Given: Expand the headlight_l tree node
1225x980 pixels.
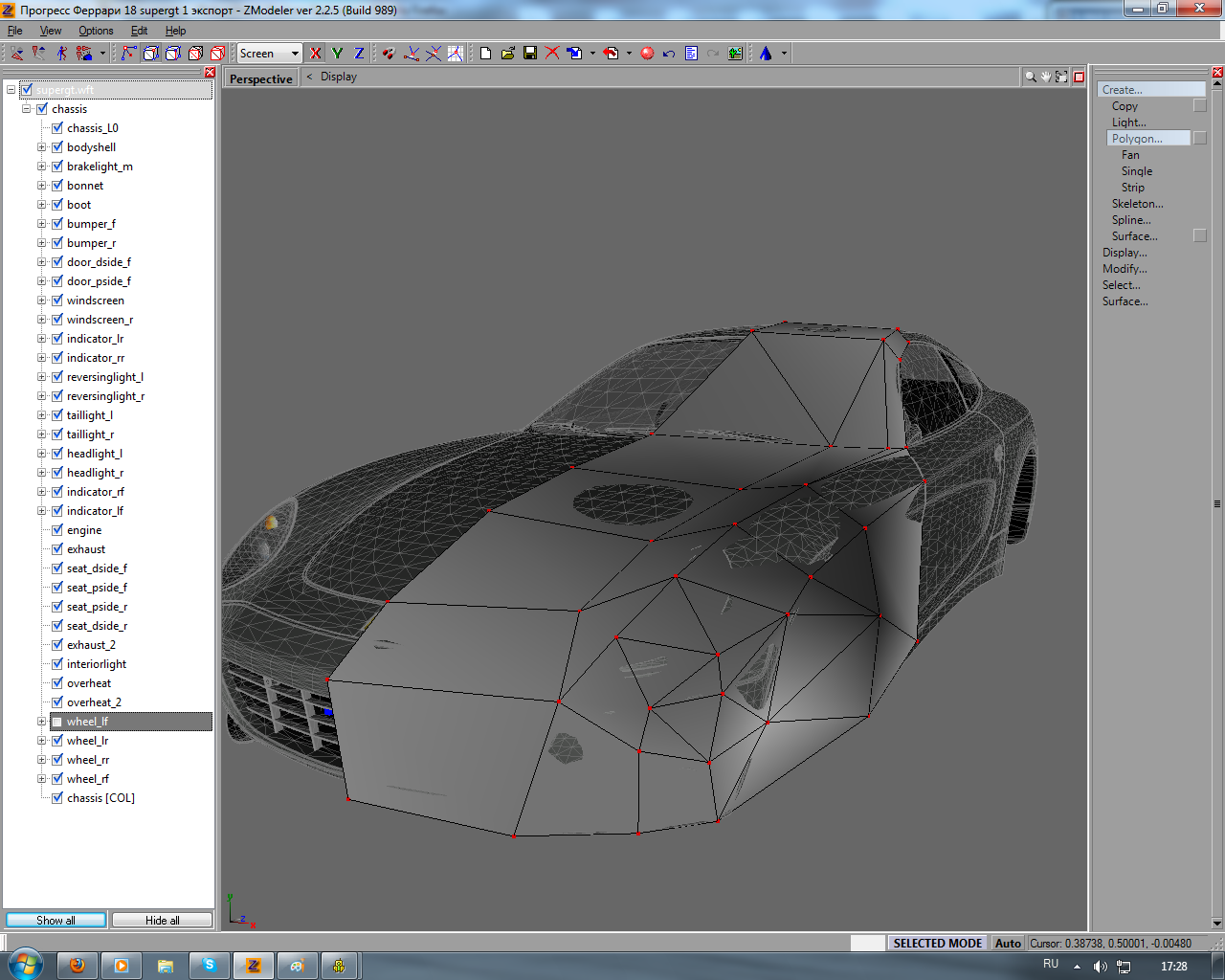Looking at the screenshot, I should point(41,454).
